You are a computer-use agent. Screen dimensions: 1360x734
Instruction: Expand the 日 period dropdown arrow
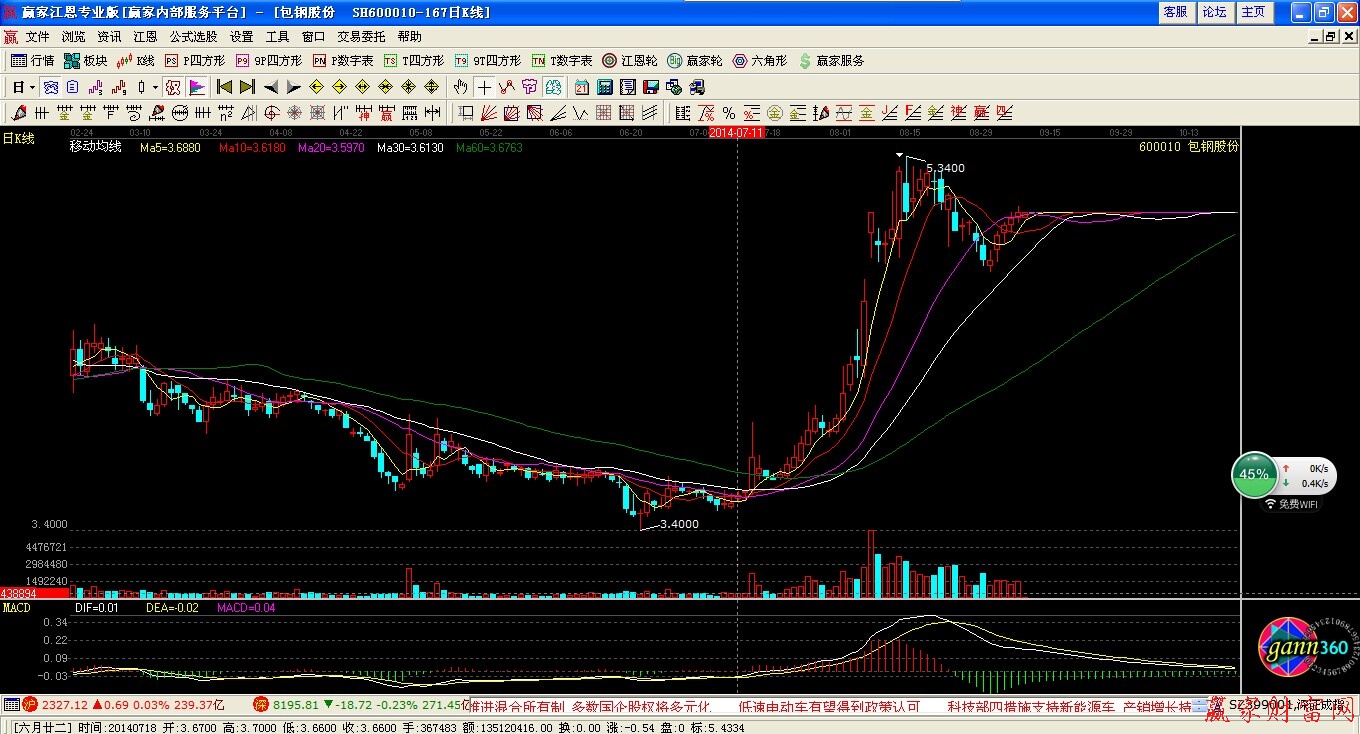(x=31, y=87)
